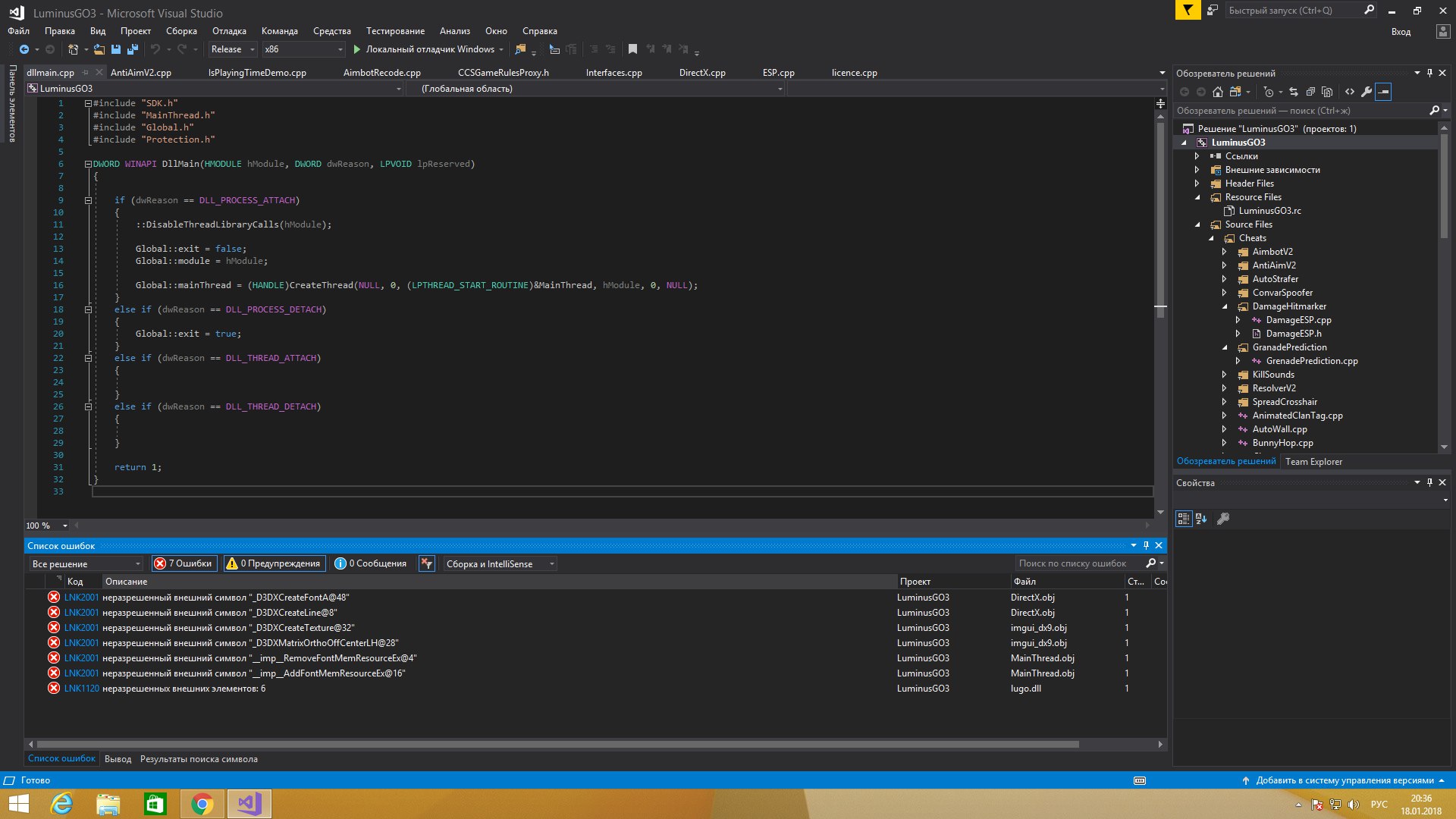The image size is (1456, 819).
Task: Expand the AimbotV2 folder in the solution tree
Action: (x=1224, y=252)
